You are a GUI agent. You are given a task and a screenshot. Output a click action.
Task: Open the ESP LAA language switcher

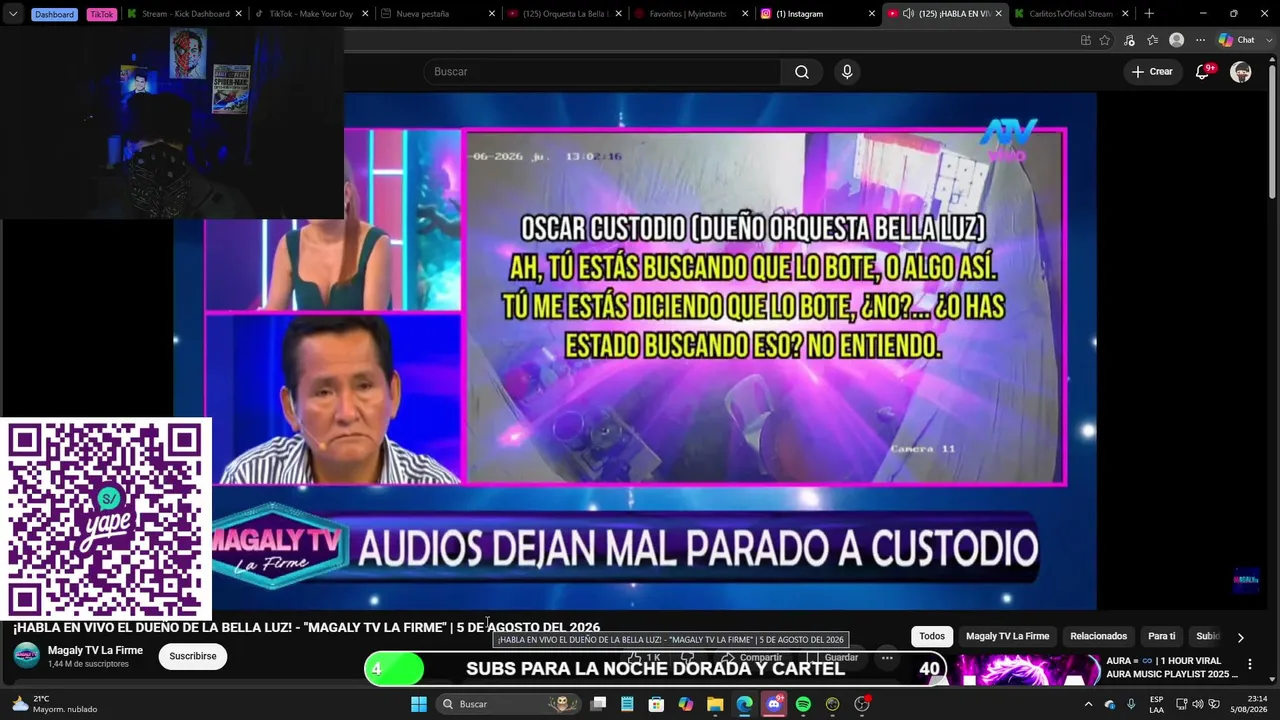[x=1156, y=704]
